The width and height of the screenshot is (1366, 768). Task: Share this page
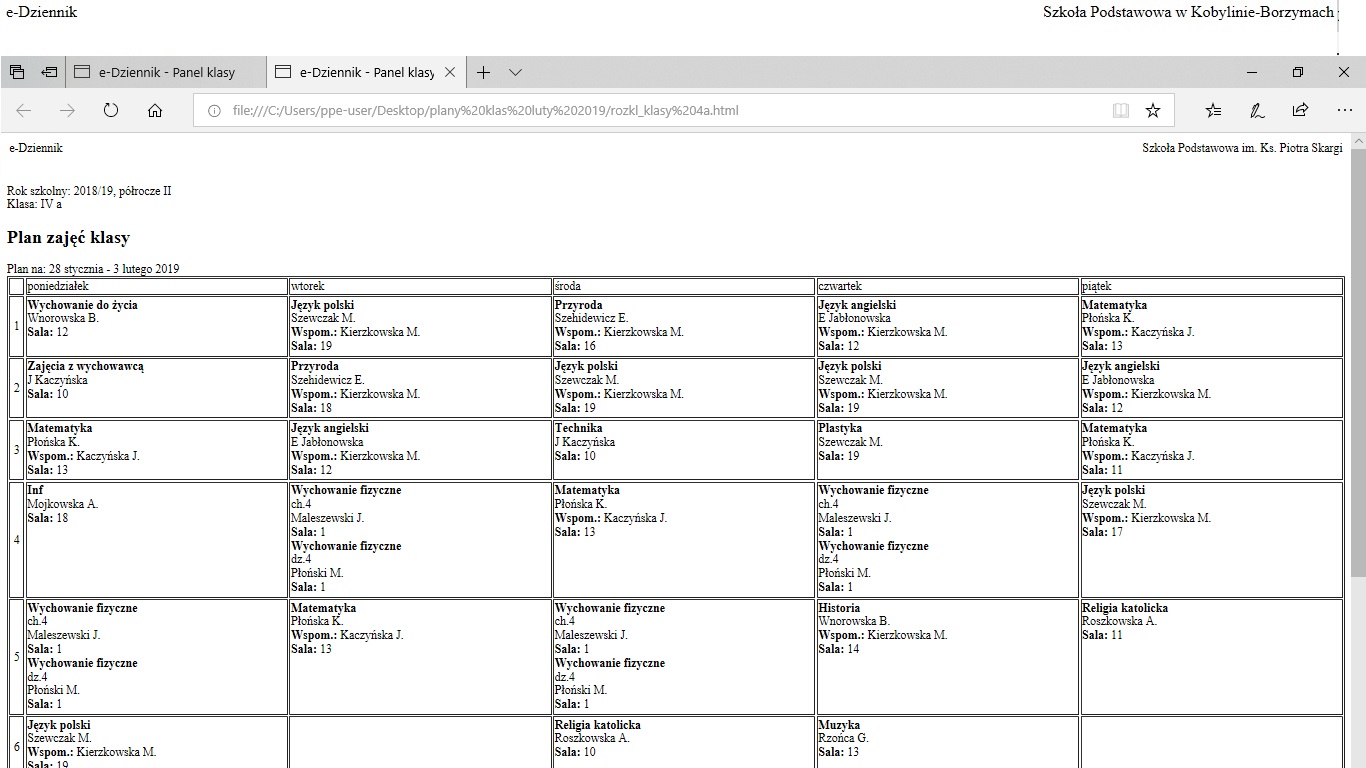(x=1300, y=110)
